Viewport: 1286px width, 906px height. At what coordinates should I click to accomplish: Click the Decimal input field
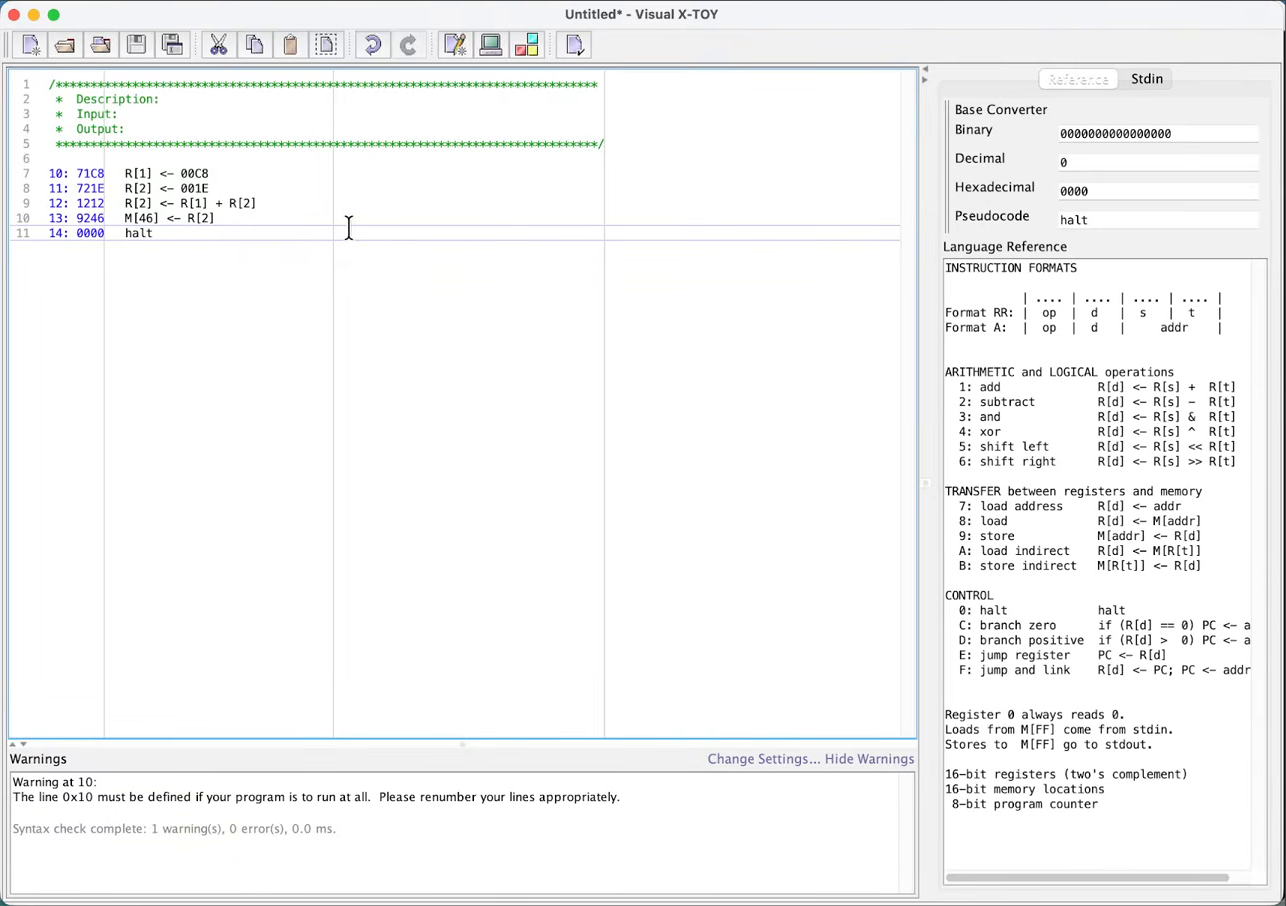click(1158, 162)
